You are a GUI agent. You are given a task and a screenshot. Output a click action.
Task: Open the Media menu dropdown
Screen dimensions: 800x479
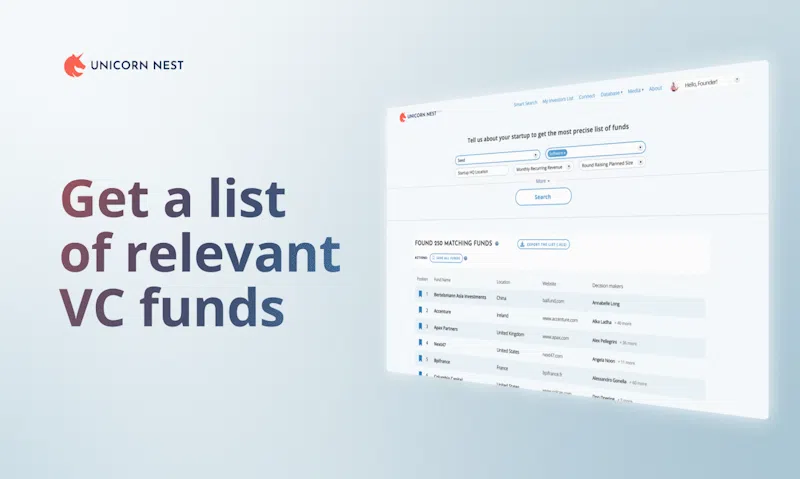tap(635, 90)
